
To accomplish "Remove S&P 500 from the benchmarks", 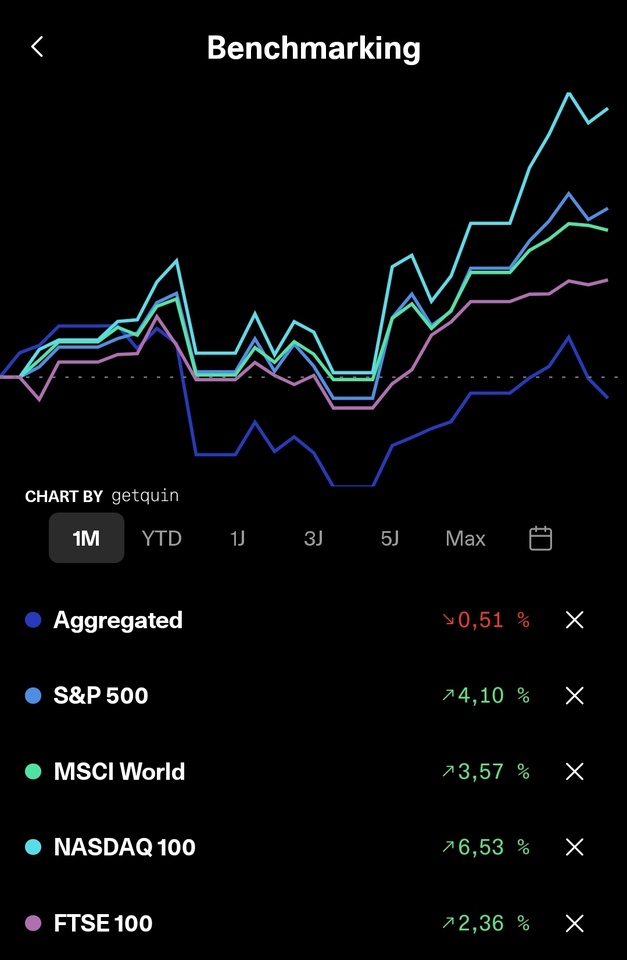I will click(574, 696).
